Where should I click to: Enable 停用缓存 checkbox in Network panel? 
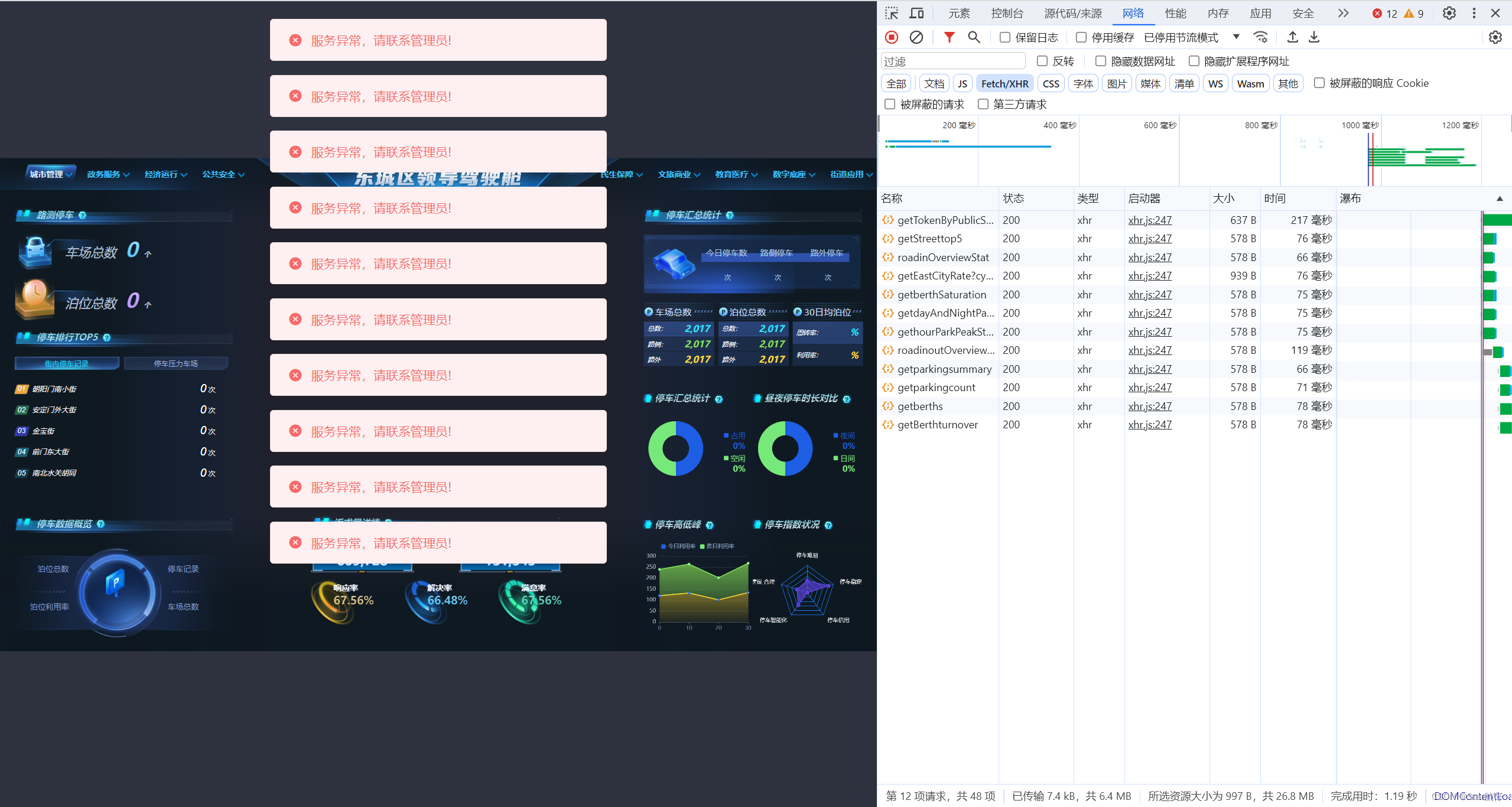pyautogui.click(x=1079, y=38)
